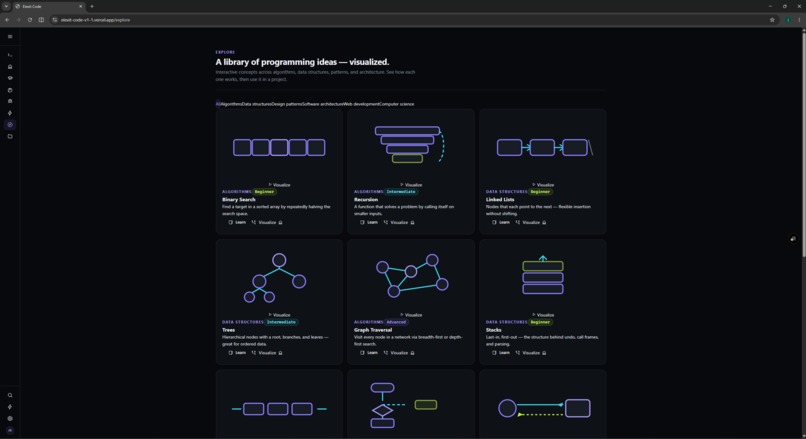Open the Recursion stacked-bars illustration

tap(410, 144)
